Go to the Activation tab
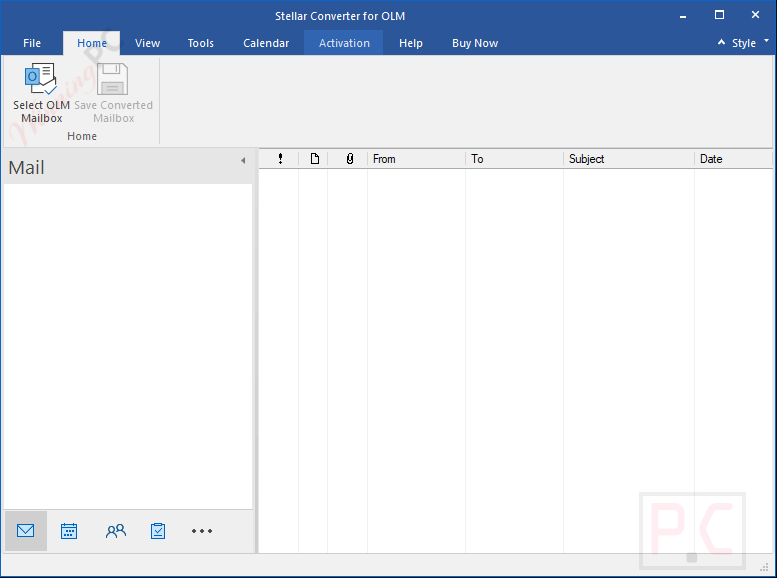The image size is (777, 578). [344, 43]
